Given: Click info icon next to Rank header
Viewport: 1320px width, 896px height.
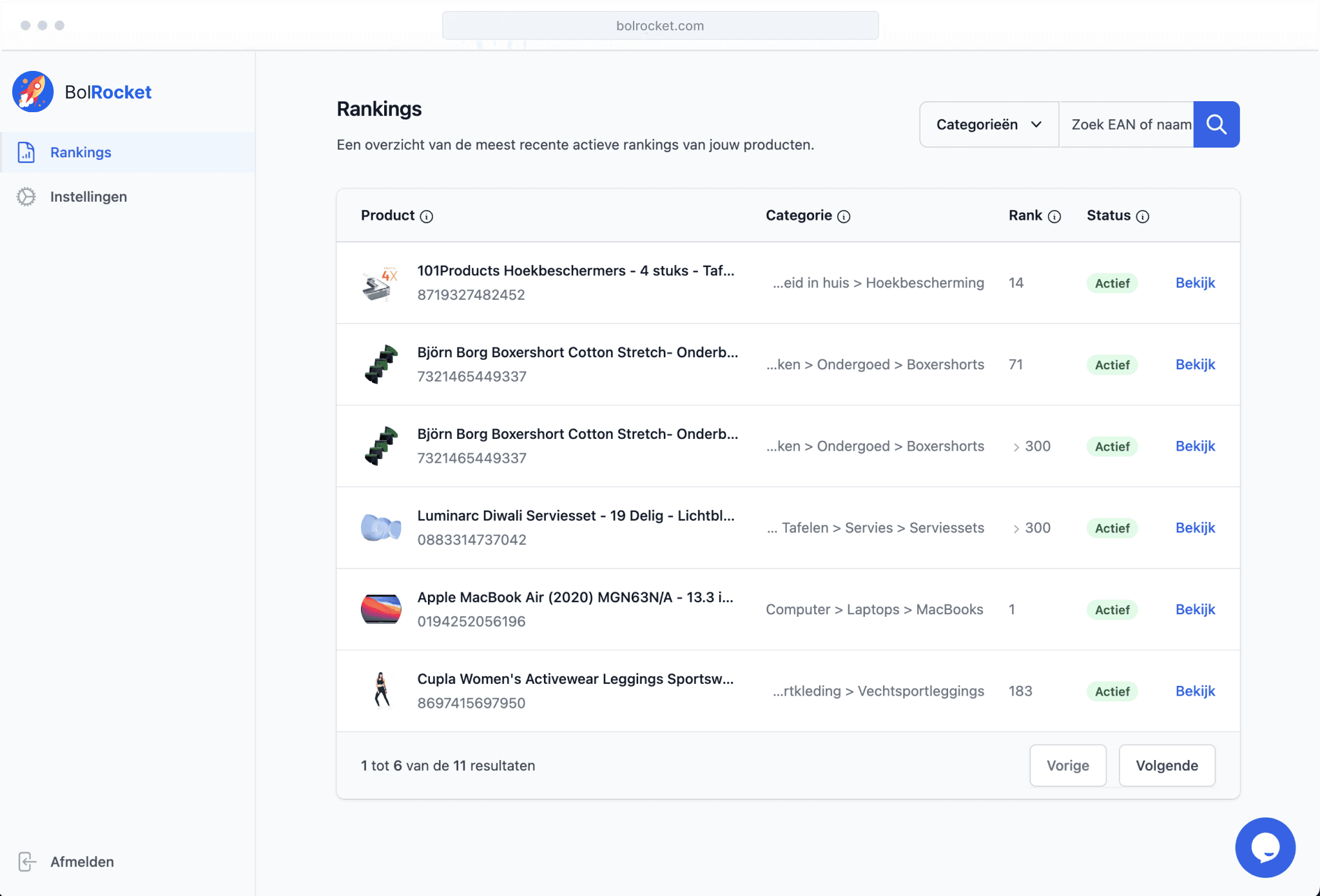Looking at the screenshot, I should coord(1054,217).
